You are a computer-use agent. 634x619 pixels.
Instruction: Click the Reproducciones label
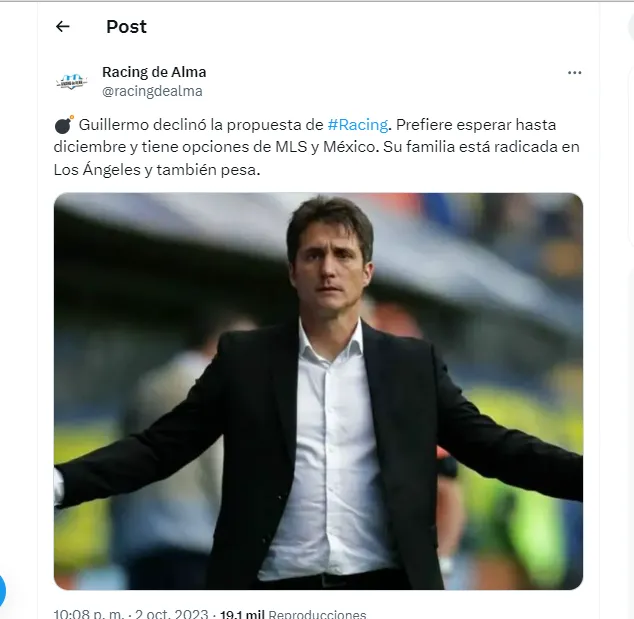[317, 614]
